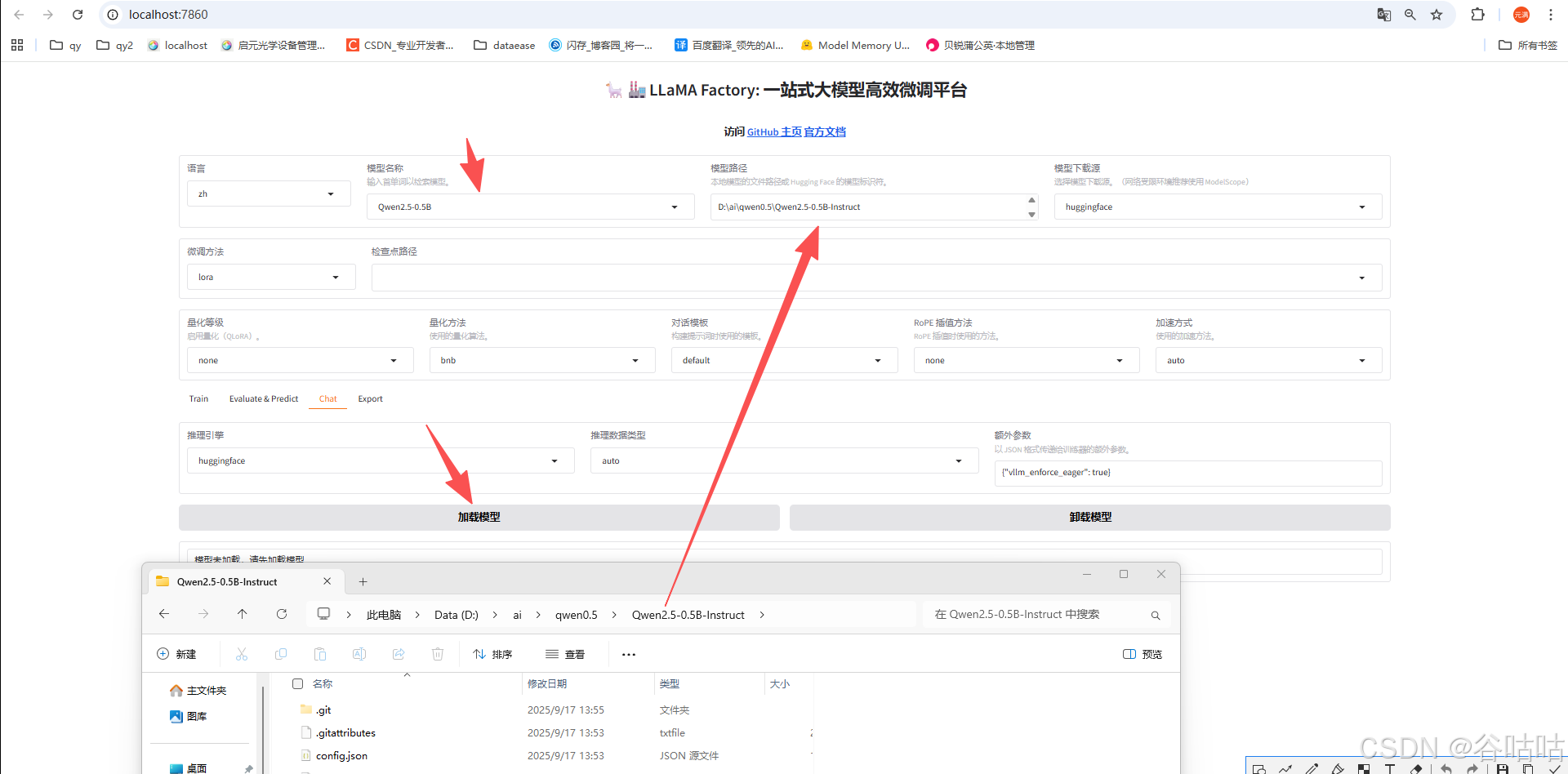The image size is (1568, 774).
Task: Tick the select-all checkbox beside 名称
Action: 297,684
